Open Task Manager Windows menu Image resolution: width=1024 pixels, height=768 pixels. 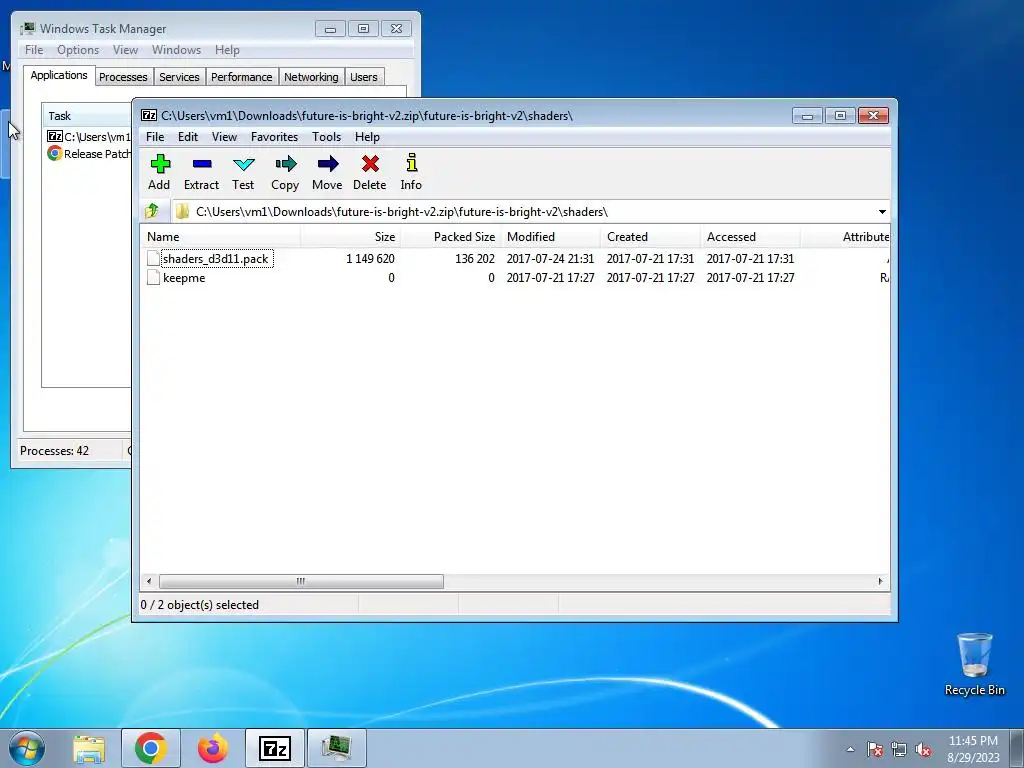click(x=176, y=50)
